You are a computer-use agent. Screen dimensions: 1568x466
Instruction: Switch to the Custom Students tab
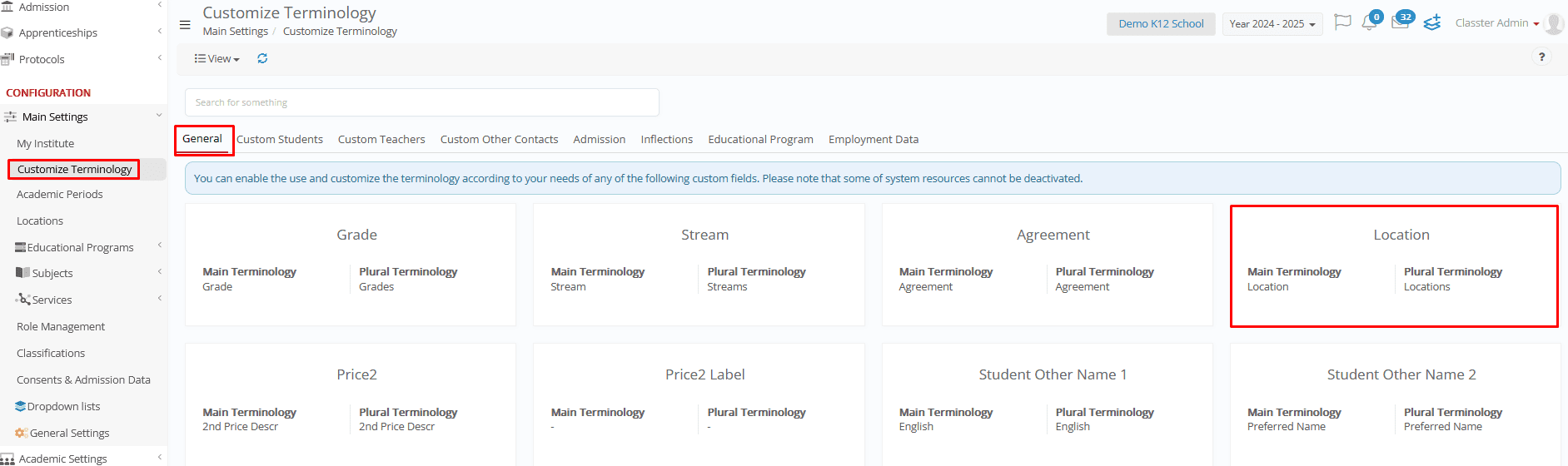coord(280,139)
